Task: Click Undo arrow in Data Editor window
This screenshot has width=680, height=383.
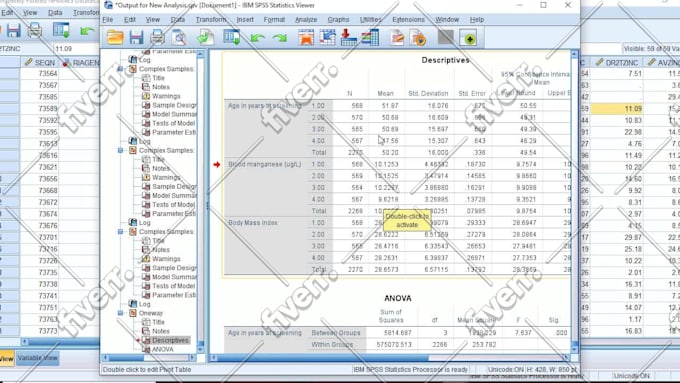Action: (87, 31)
